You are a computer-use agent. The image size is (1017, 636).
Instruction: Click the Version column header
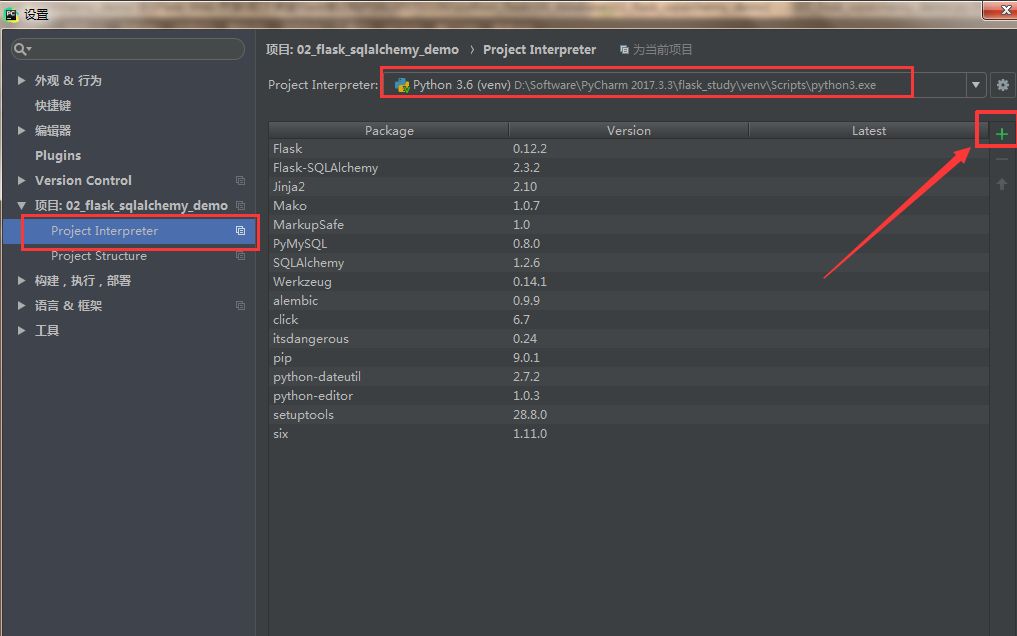coord(628,130)
